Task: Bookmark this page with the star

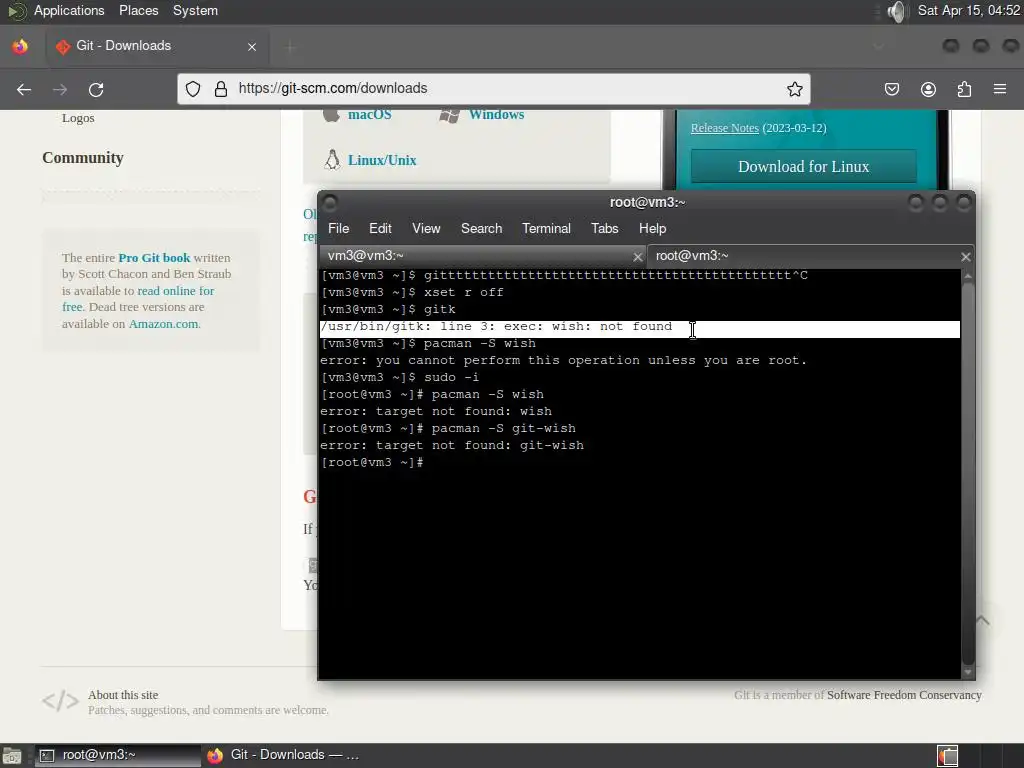Action: [x=794, y=89]
